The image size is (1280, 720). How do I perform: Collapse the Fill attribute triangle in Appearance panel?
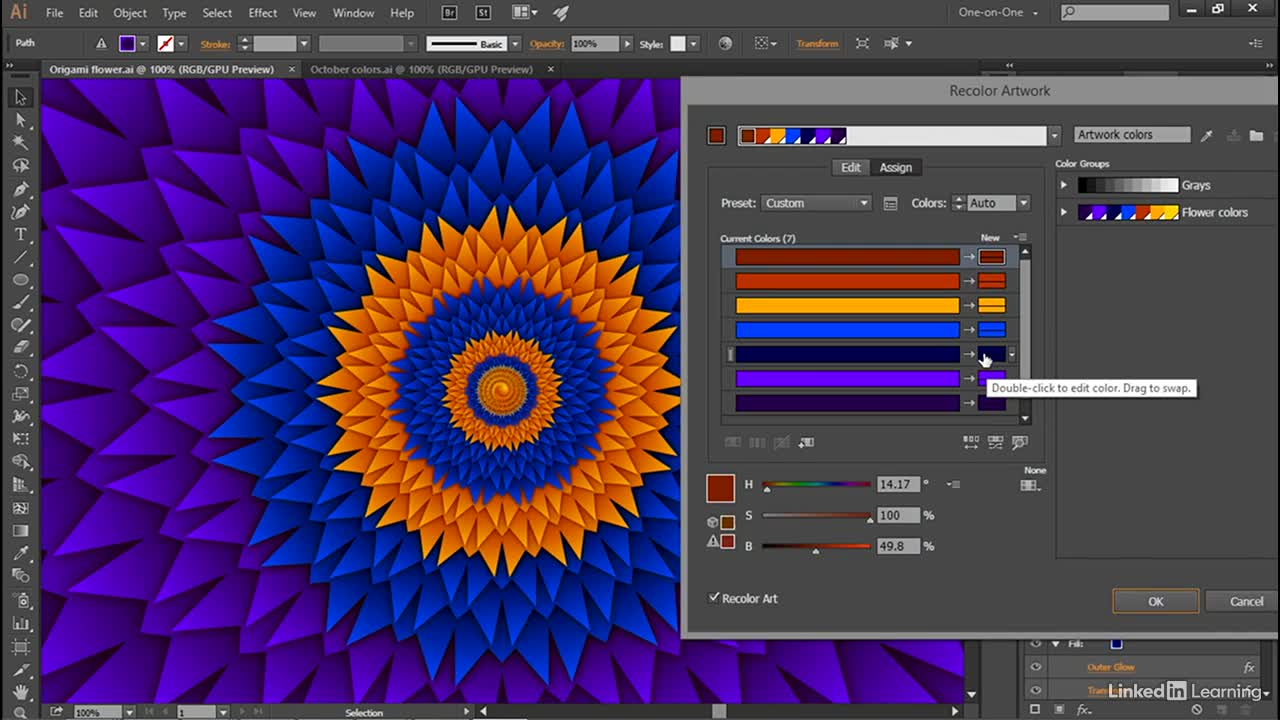(1055, 644)
